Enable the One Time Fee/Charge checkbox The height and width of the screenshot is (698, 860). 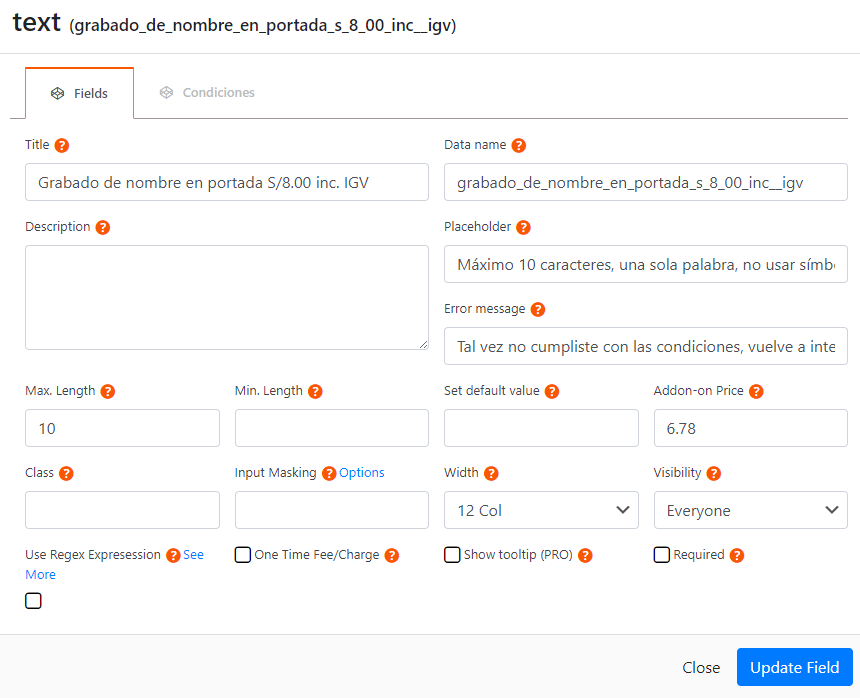[x=242, y=555]
